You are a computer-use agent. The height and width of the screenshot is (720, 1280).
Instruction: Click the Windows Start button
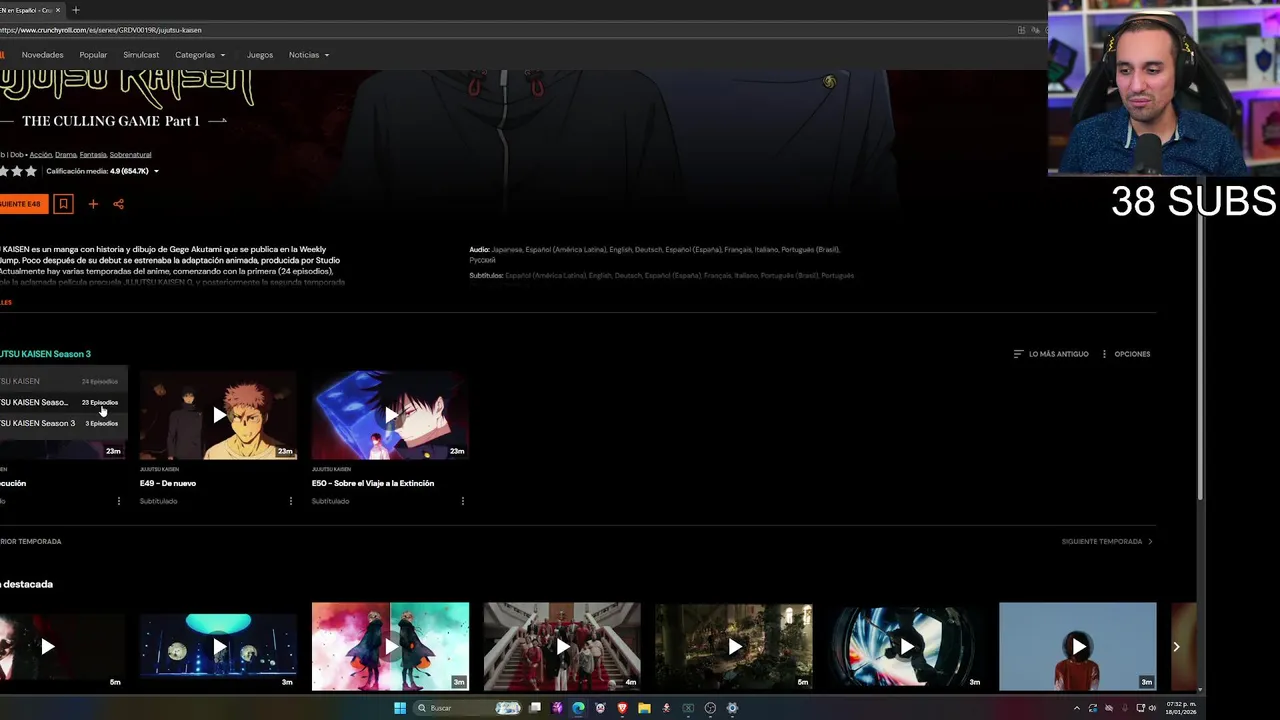[400, 708]
